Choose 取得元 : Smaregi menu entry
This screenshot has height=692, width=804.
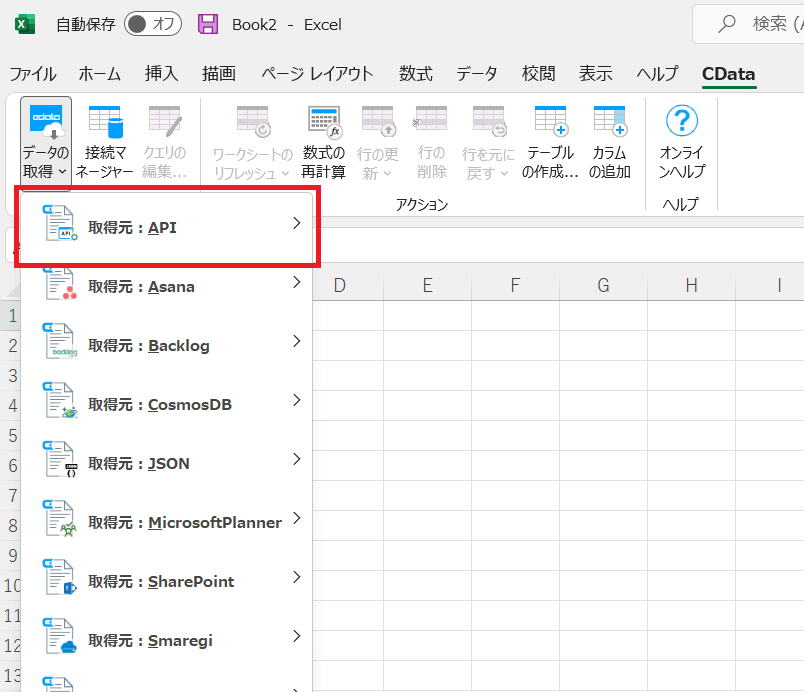[167, 640]
